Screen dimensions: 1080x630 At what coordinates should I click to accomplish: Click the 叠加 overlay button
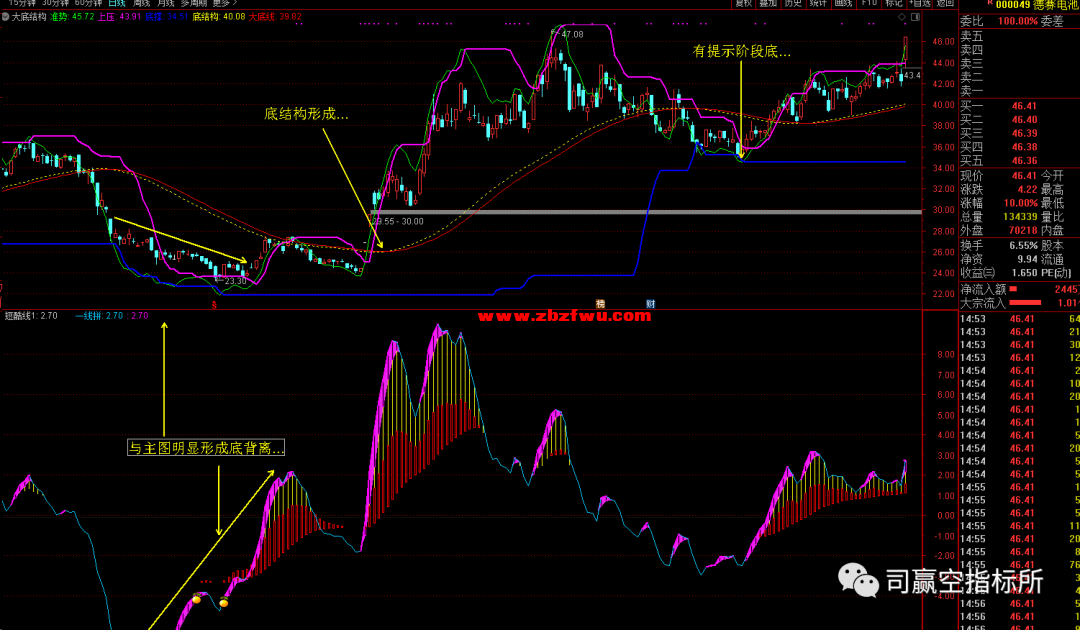769,3
